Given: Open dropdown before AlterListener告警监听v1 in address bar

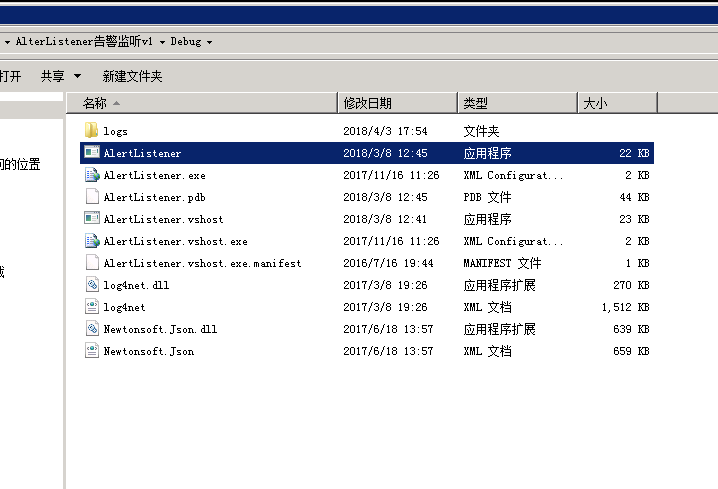Looking at the screenshot, I should (x=7, y=42).
